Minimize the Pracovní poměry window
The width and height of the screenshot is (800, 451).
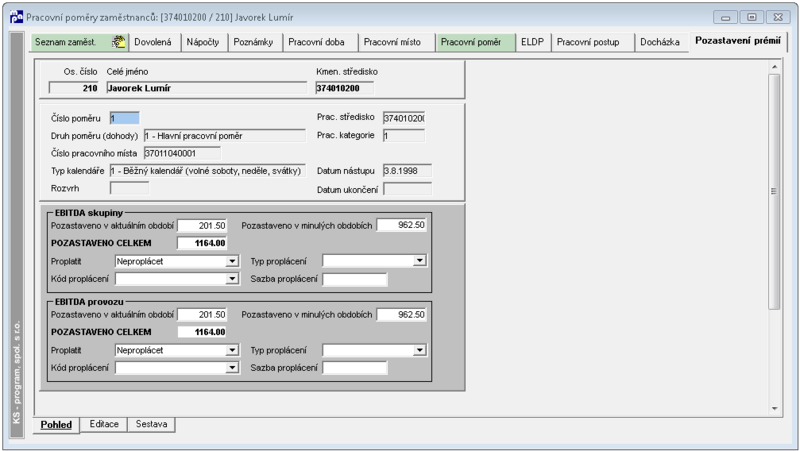[726, 17]
